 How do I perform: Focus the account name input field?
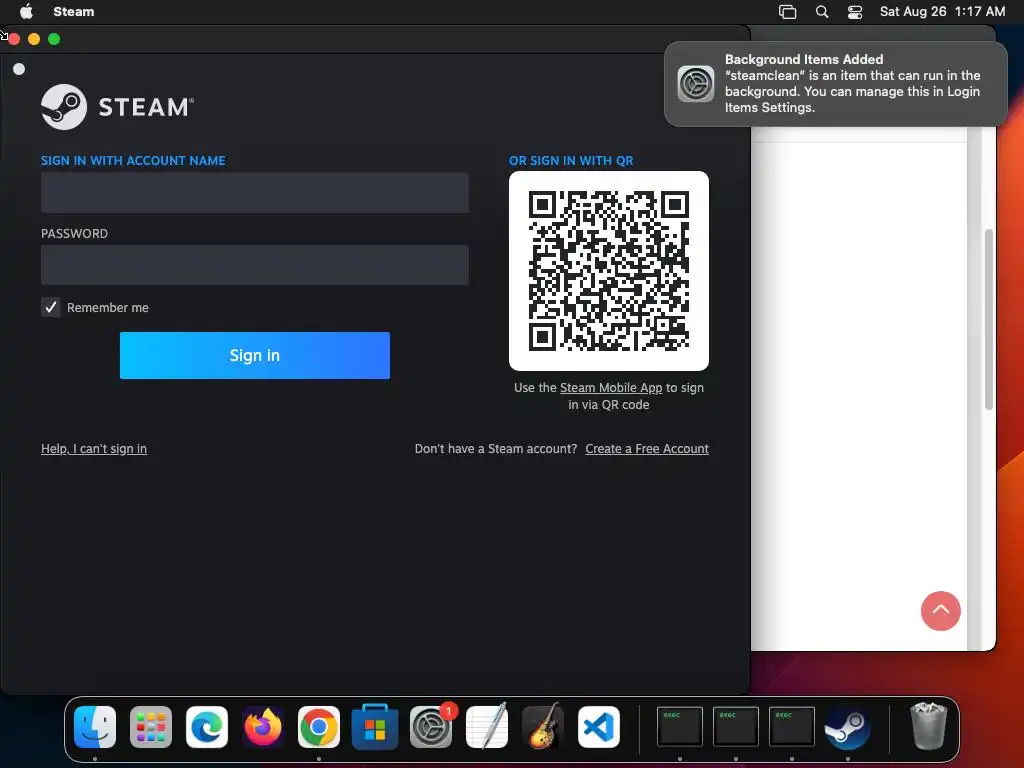(x=255, y=193)
